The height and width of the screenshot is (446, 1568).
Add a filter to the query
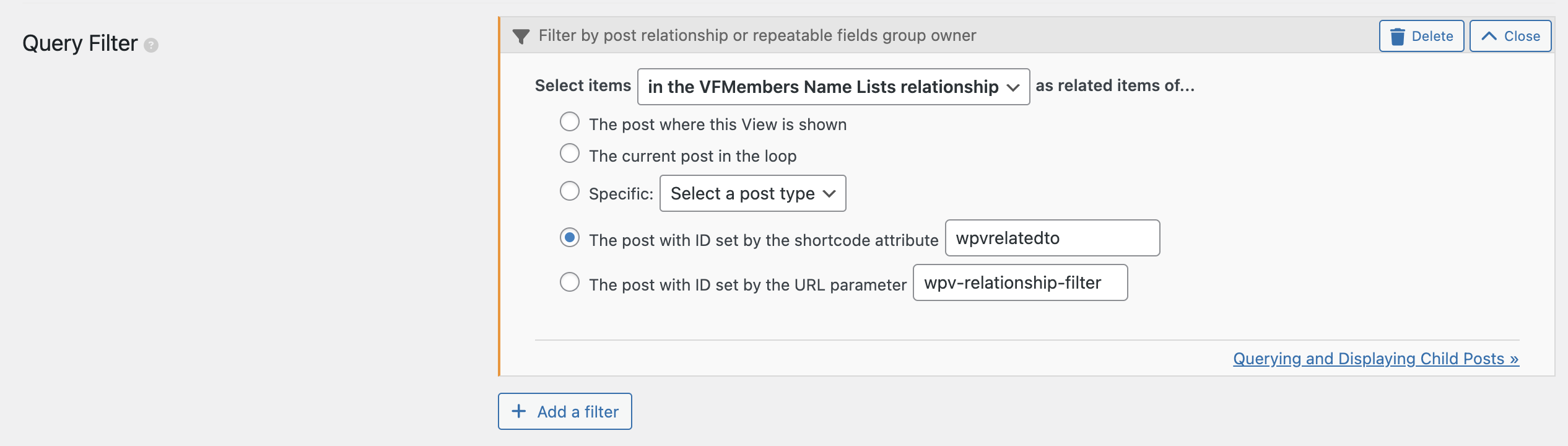pyautogui.click(x=565, y=411)
